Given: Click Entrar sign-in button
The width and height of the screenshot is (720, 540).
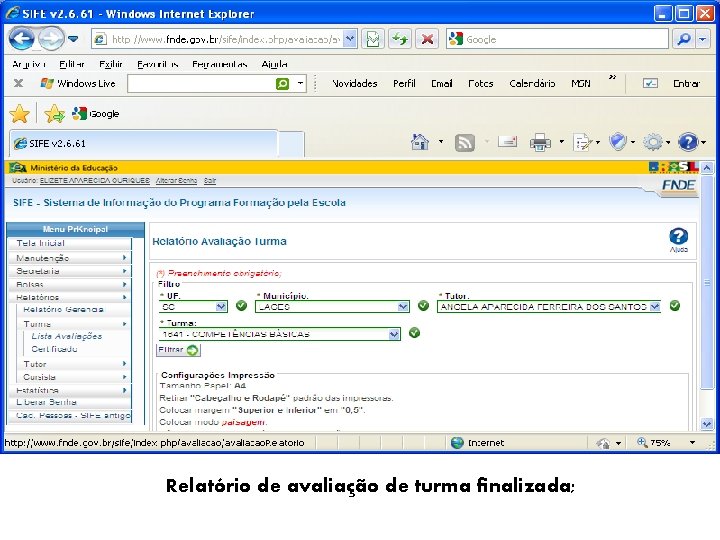Looking at the screenshot, I should point(686,84).
